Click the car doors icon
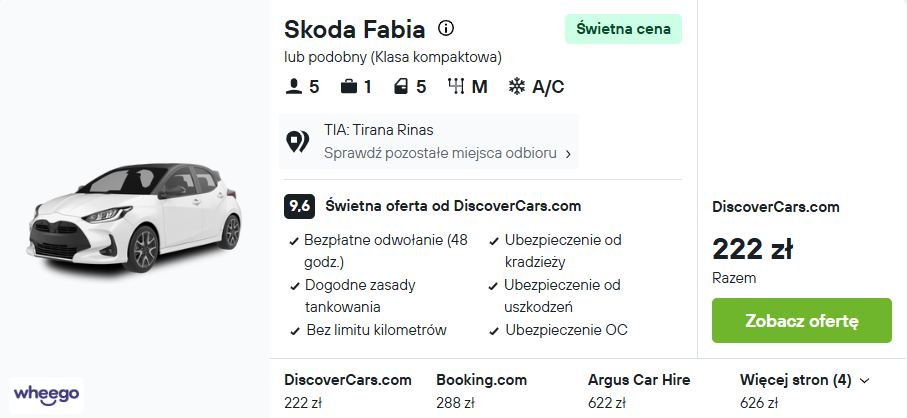 point(401,87)
